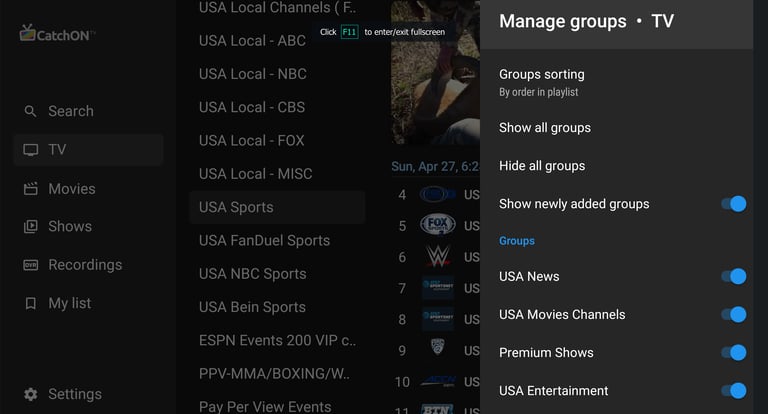Select the channel 9 shield logo
The height and width of the screenshot is (414, 768).
(x=437, y=347)
